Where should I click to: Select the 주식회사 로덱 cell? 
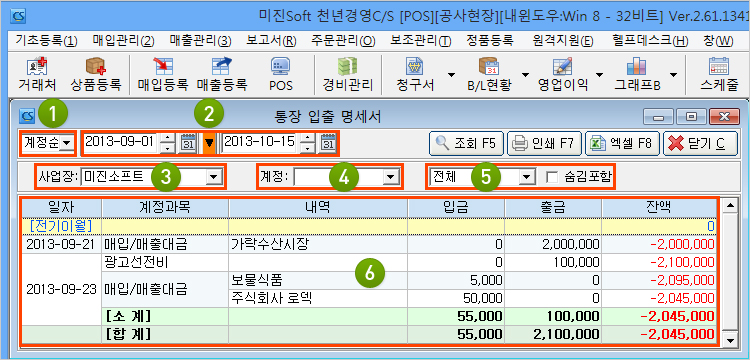pos(318,298)
